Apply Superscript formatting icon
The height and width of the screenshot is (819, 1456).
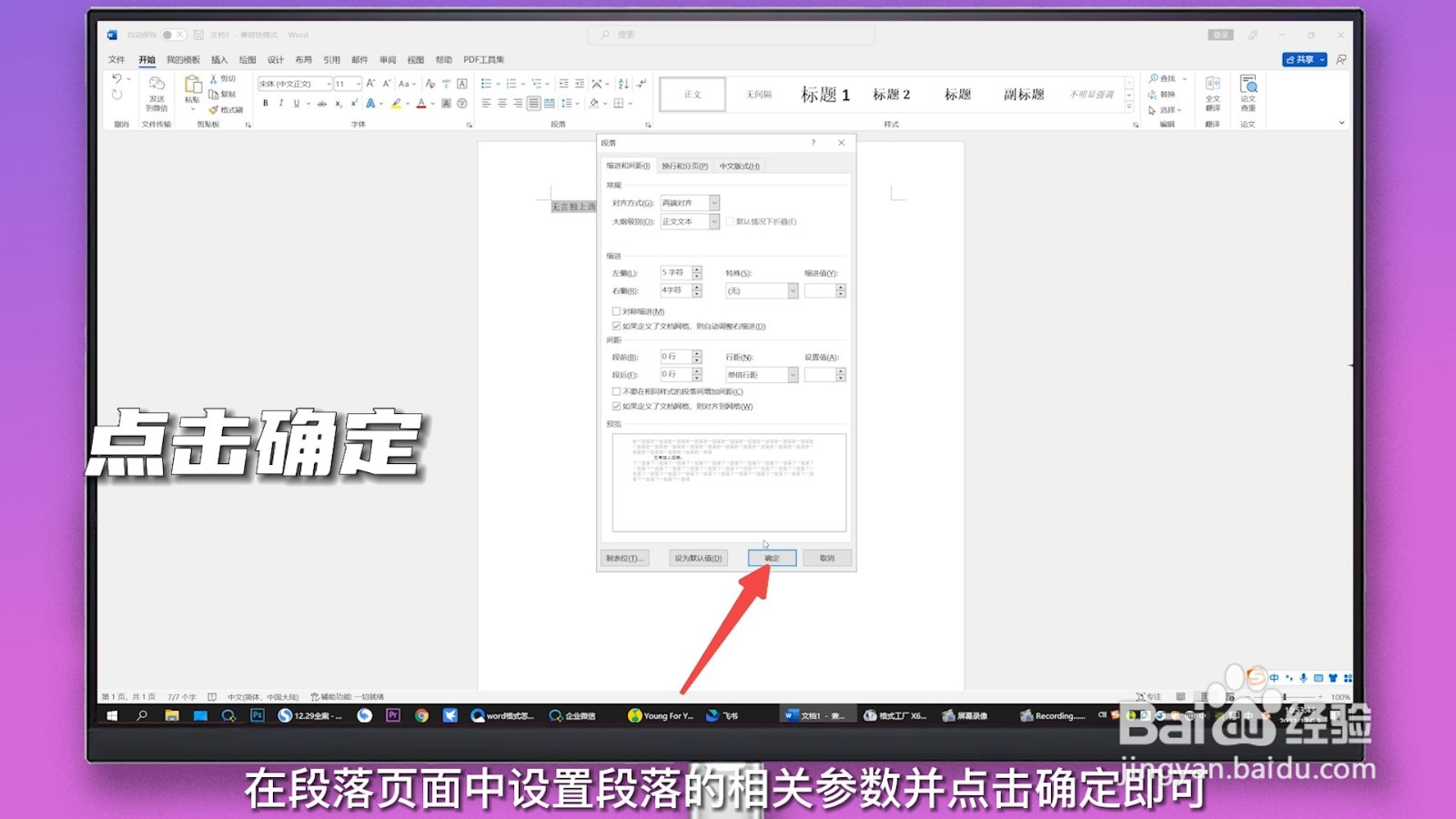tap(353, 104)
